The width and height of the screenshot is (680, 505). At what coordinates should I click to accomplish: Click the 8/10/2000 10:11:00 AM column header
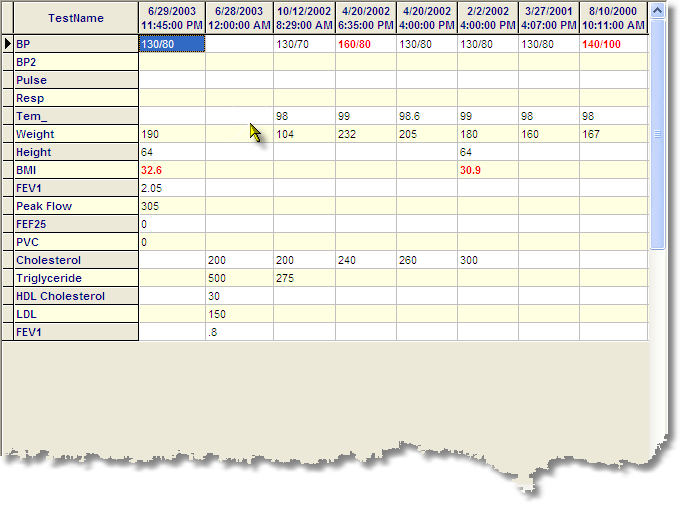click(613, 18)
